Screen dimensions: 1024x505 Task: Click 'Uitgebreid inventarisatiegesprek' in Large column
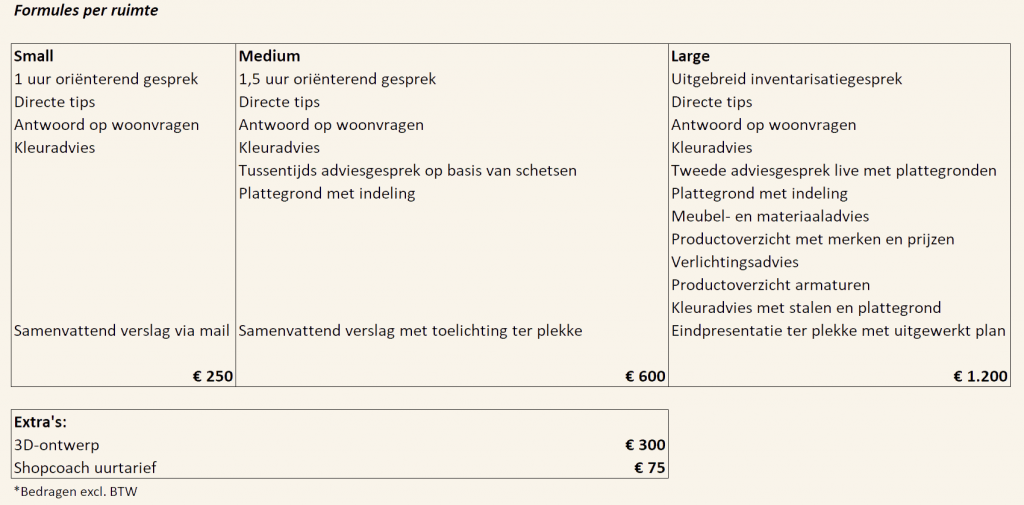click(786, 79)
